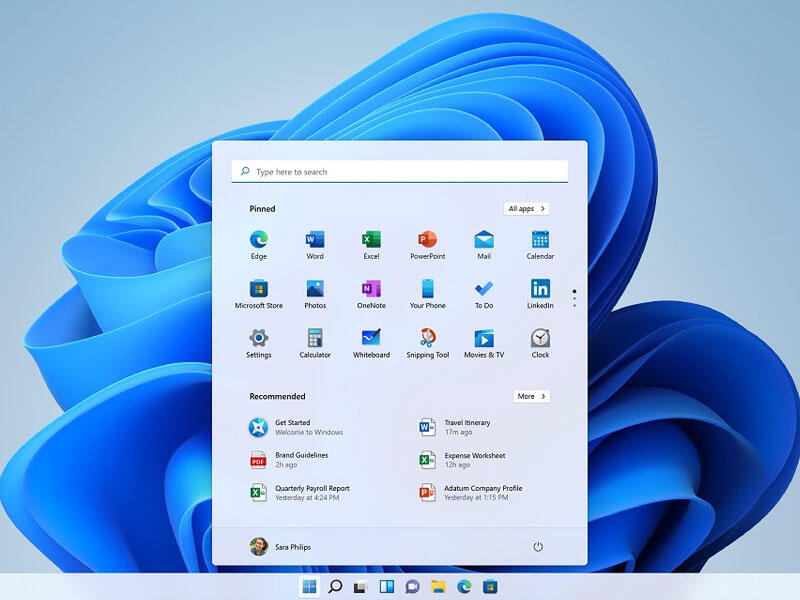
Task: Launch the Snipping Tool
Action: point(428,343)
